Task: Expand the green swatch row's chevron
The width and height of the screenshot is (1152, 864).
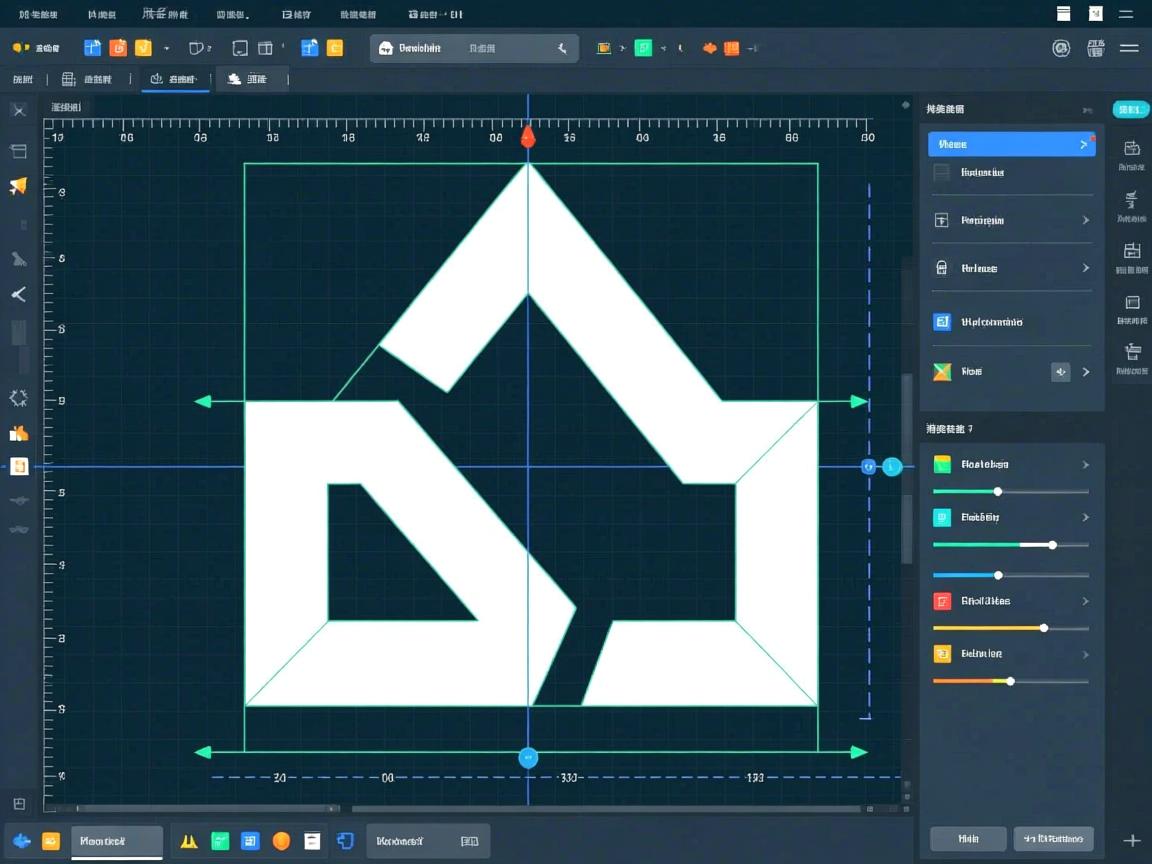Action: (x=1085, y=465)
